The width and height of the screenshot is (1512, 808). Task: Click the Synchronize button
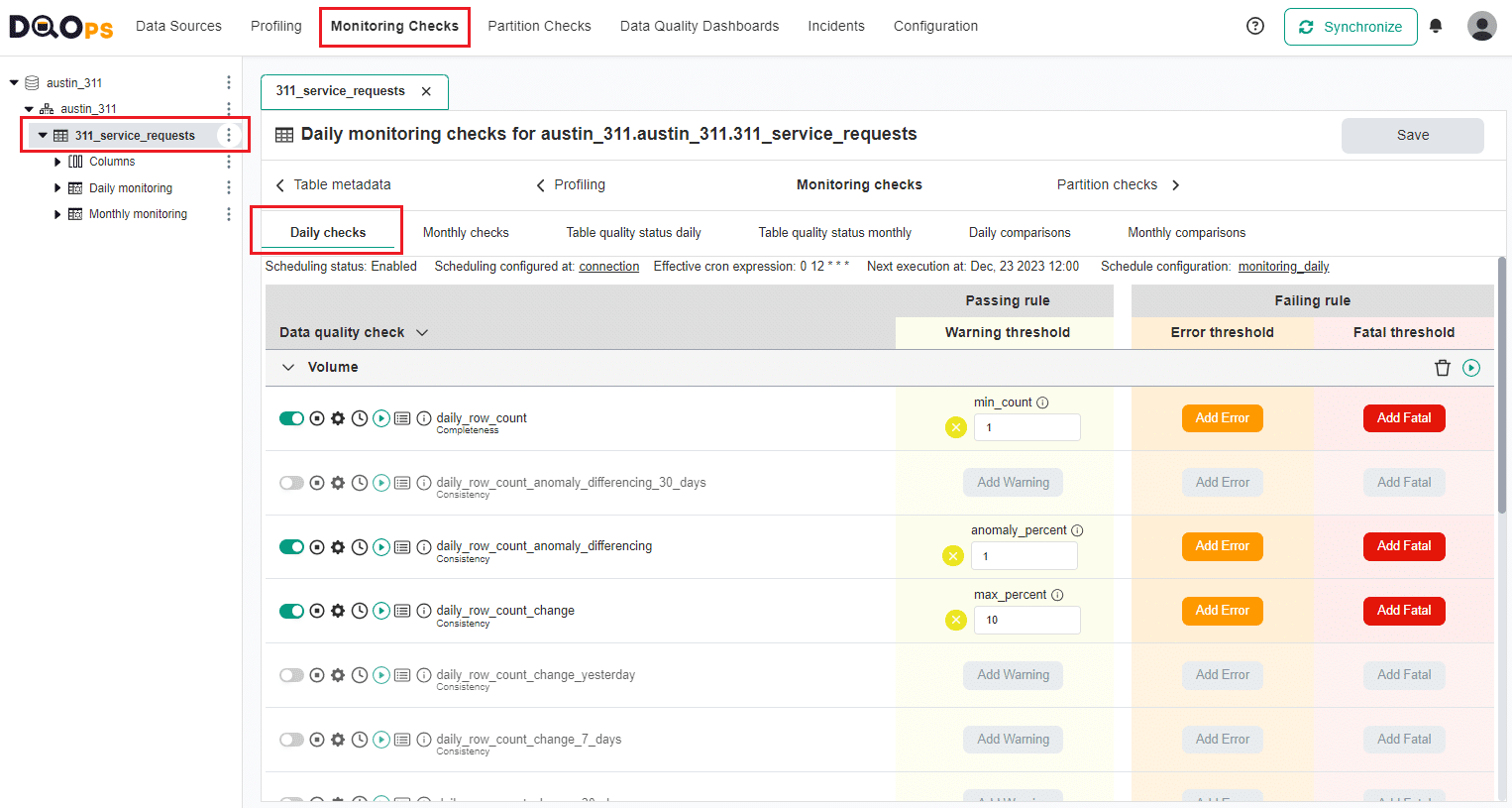pyautogui.click(x=1350, y=26)
